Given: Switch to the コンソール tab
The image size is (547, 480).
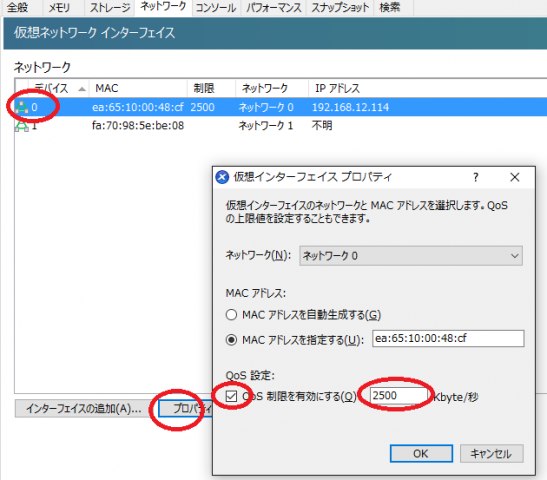Looking at the screenshot, I should pyautogui.click(x=216, y=8).
